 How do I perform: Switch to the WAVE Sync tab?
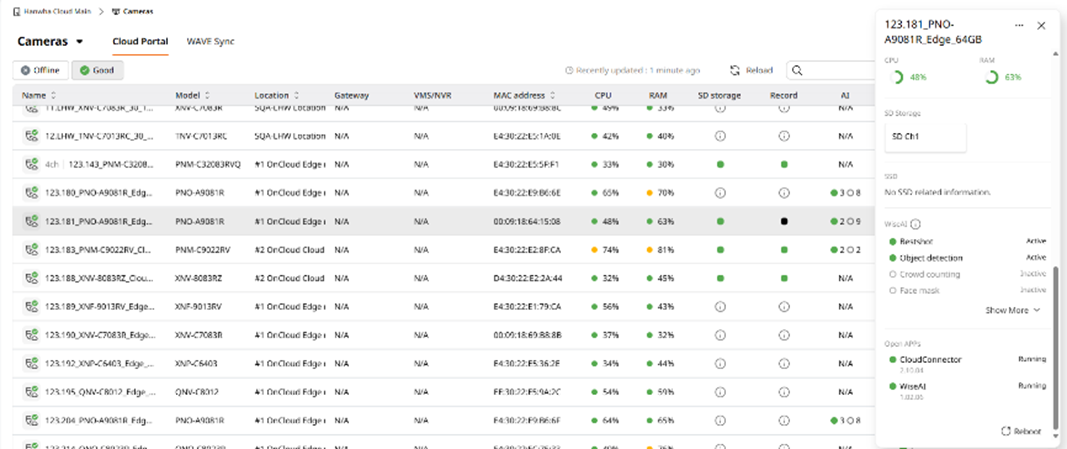pos(210,42)
